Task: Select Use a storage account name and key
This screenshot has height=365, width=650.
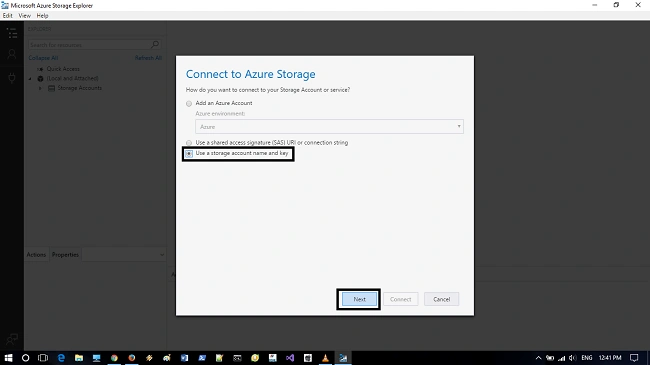Action: [189, 153]
